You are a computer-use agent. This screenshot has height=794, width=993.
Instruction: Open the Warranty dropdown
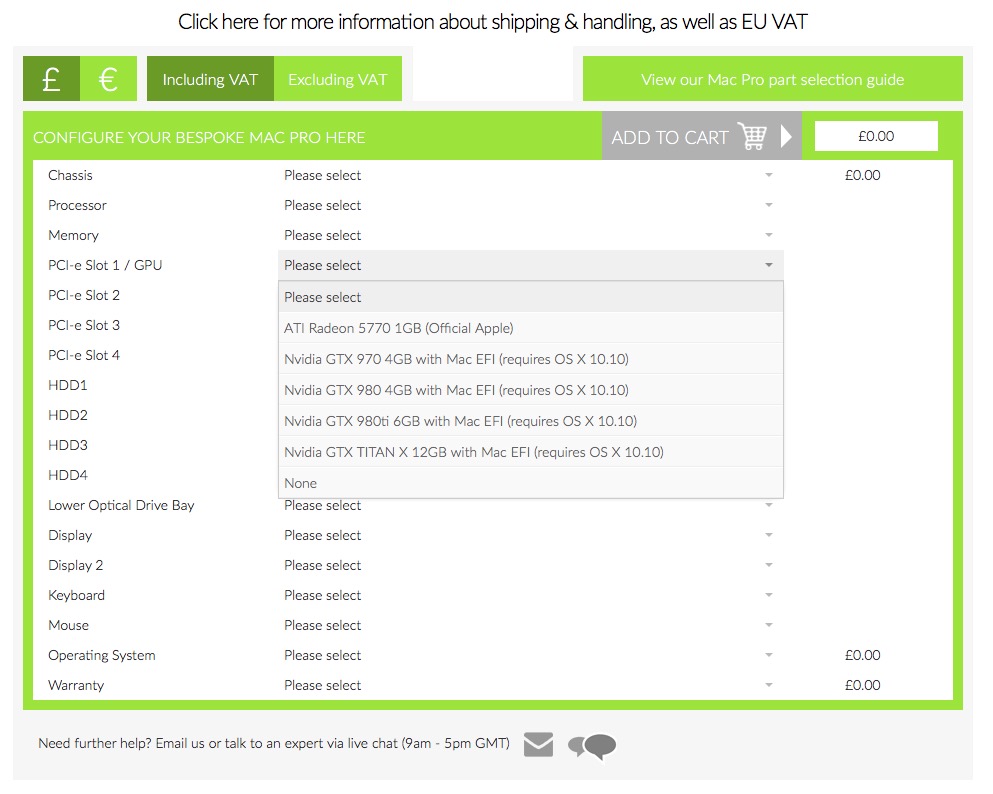tap(531, 685)
